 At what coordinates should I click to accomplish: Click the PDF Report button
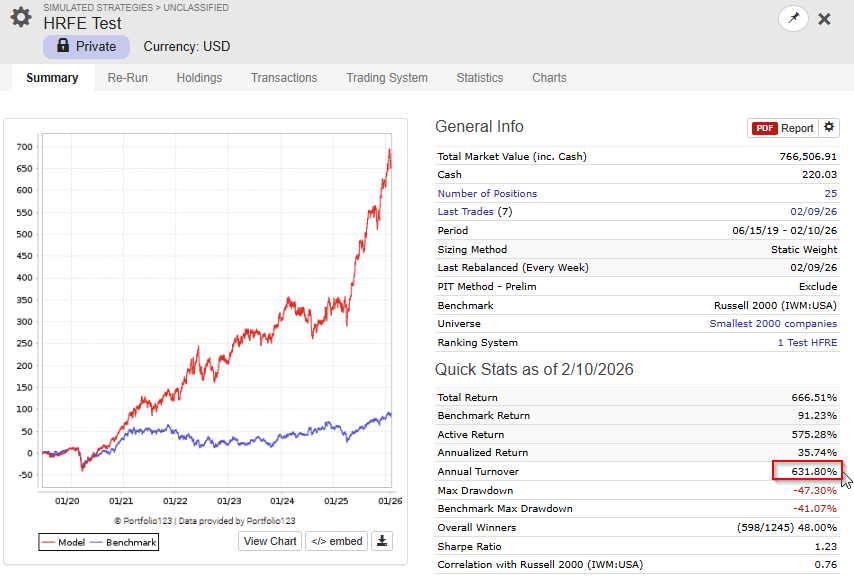(x=783, y=128)
